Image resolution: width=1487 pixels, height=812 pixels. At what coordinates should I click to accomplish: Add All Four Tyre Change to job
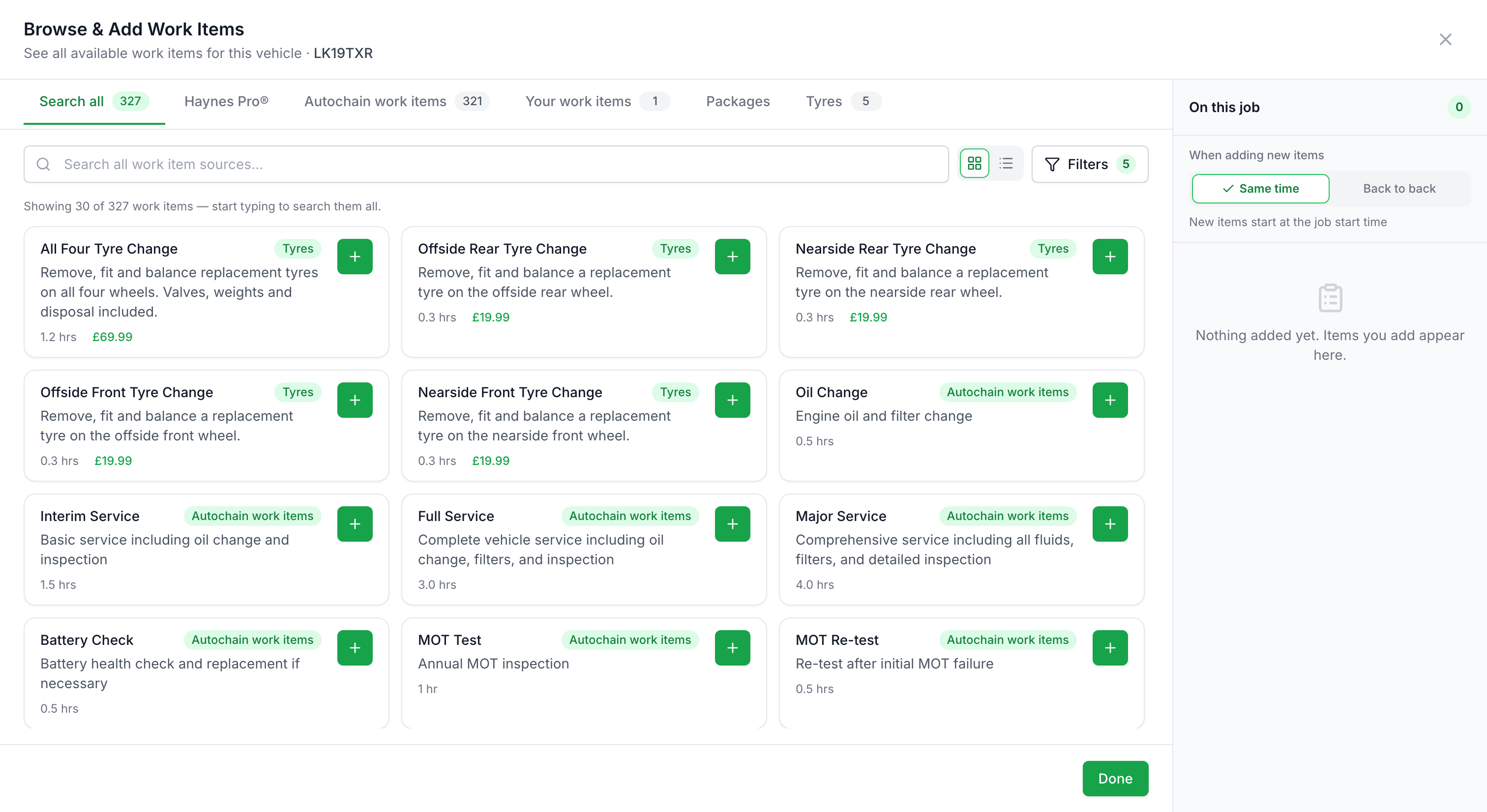(355, 256)
